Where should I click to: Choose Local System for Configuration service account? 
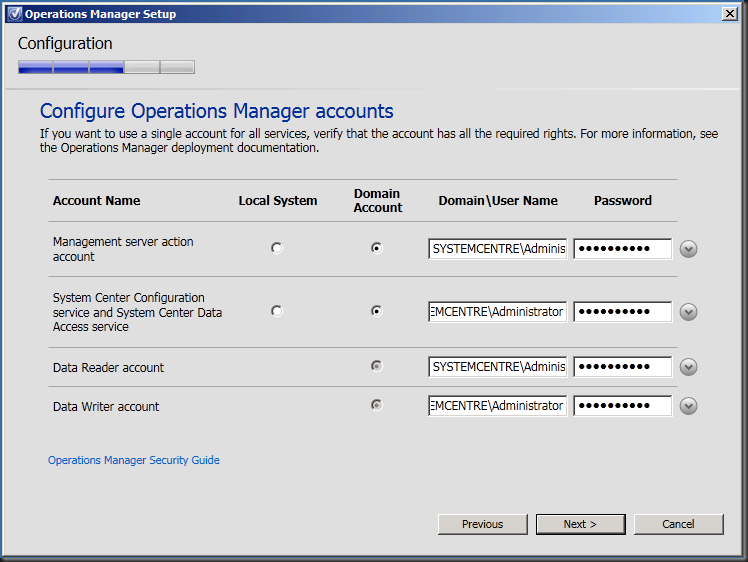pos(277,311)
